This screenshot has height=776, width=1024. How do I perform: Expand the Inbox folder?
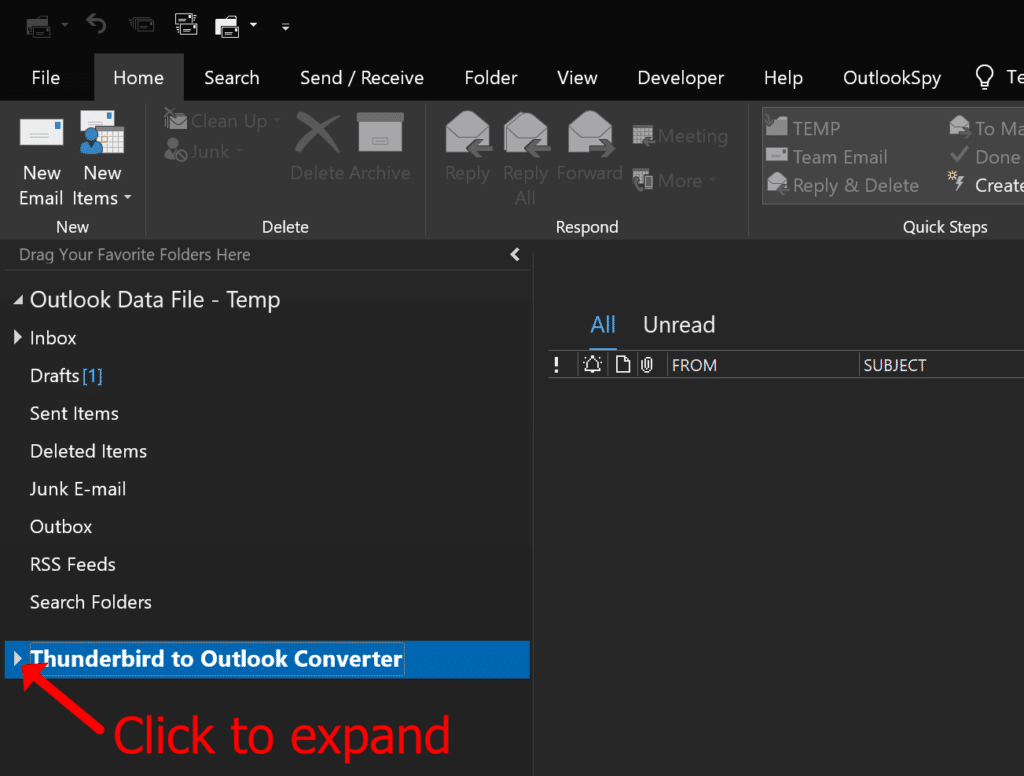16,338
